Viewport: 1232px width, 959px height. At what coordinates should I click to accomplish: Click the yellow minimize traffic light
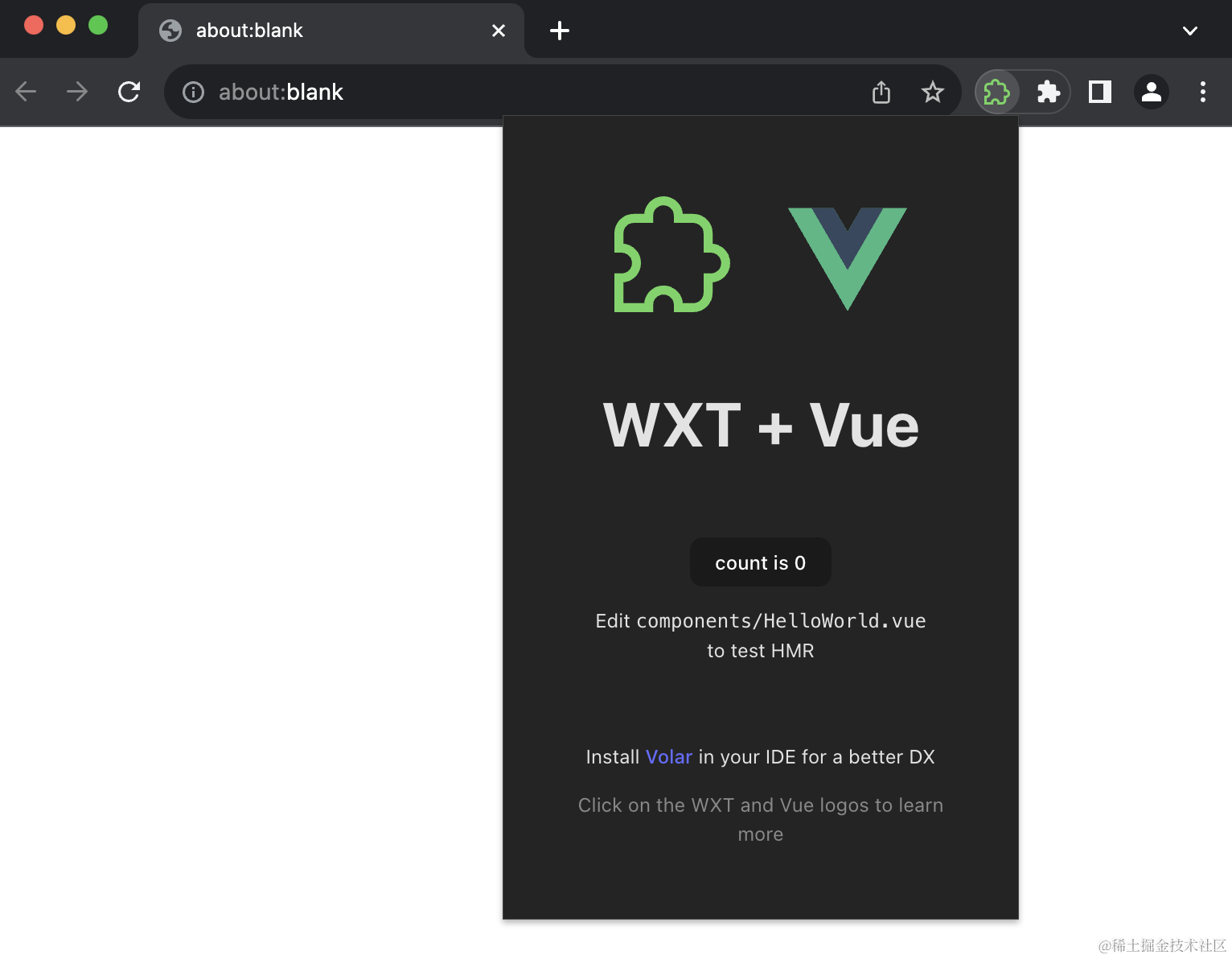[65, 25]
